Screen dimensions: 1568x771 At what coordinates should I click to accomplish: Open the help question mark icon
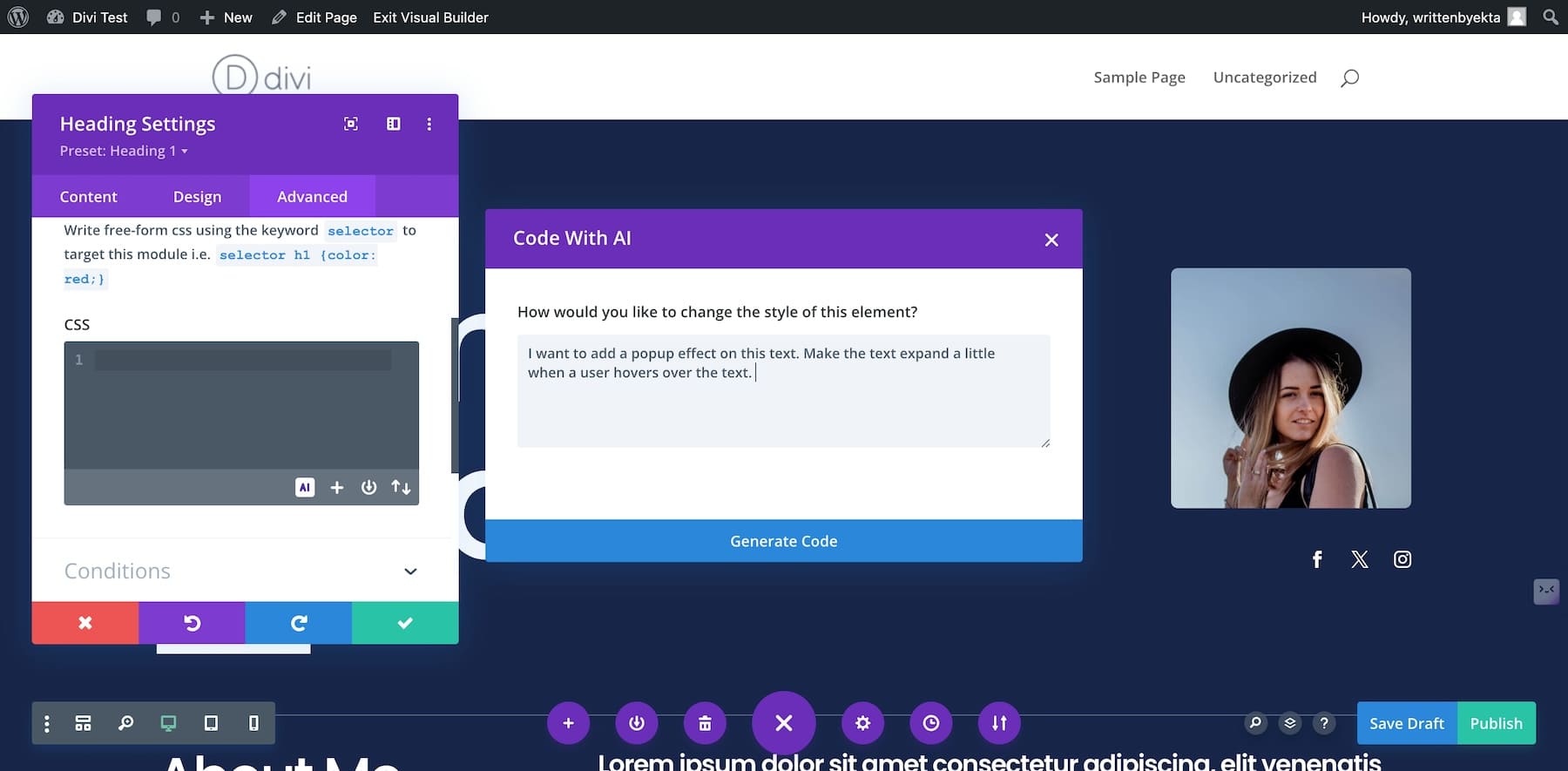1324,722
